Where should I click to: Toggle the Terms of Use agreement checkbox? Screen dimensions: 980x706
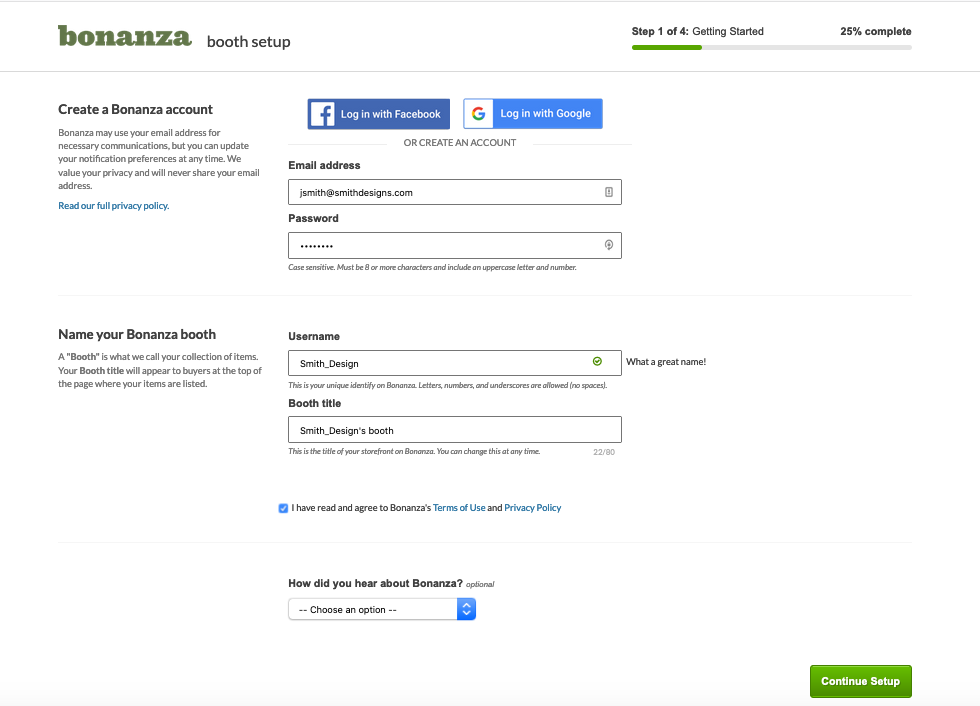pos(283,508)
